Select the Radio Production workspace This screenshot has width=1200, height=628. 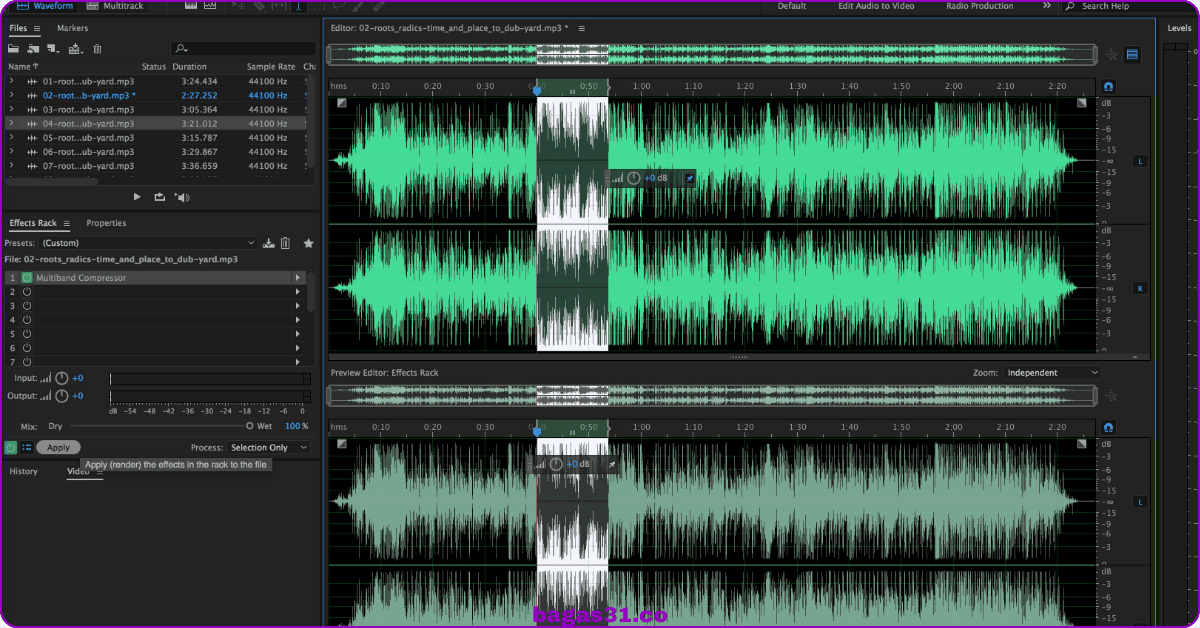click(979, 6)
